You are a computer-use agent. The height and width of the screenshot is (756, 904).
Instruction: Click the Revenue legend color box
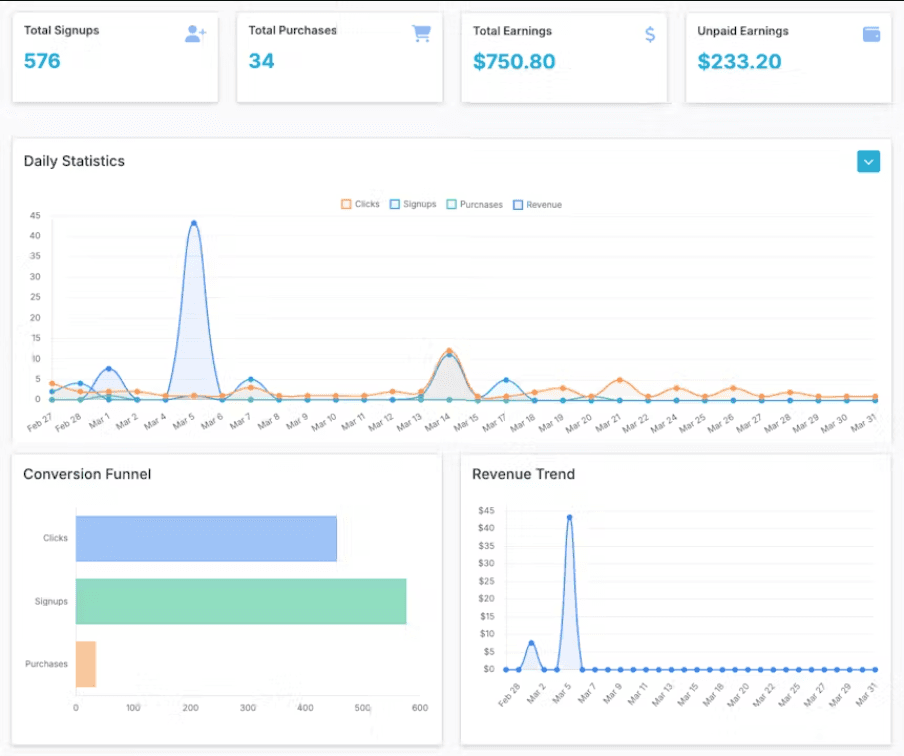pos(518,204)
